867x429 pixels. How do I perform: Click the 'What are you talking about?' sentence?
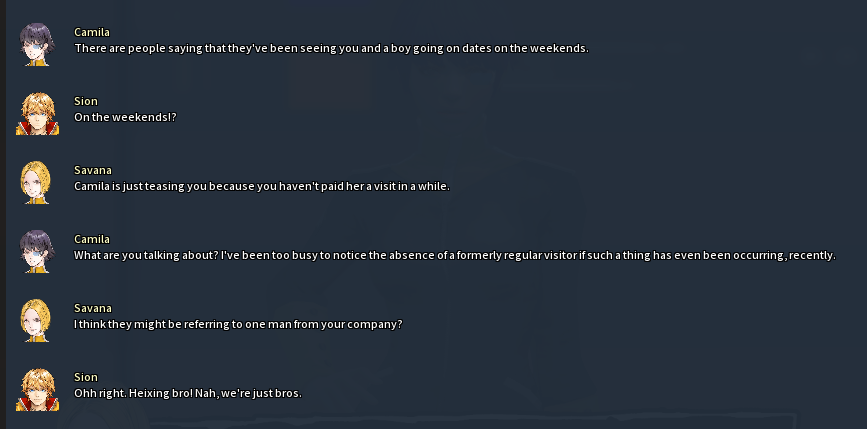tap(145, 255)
